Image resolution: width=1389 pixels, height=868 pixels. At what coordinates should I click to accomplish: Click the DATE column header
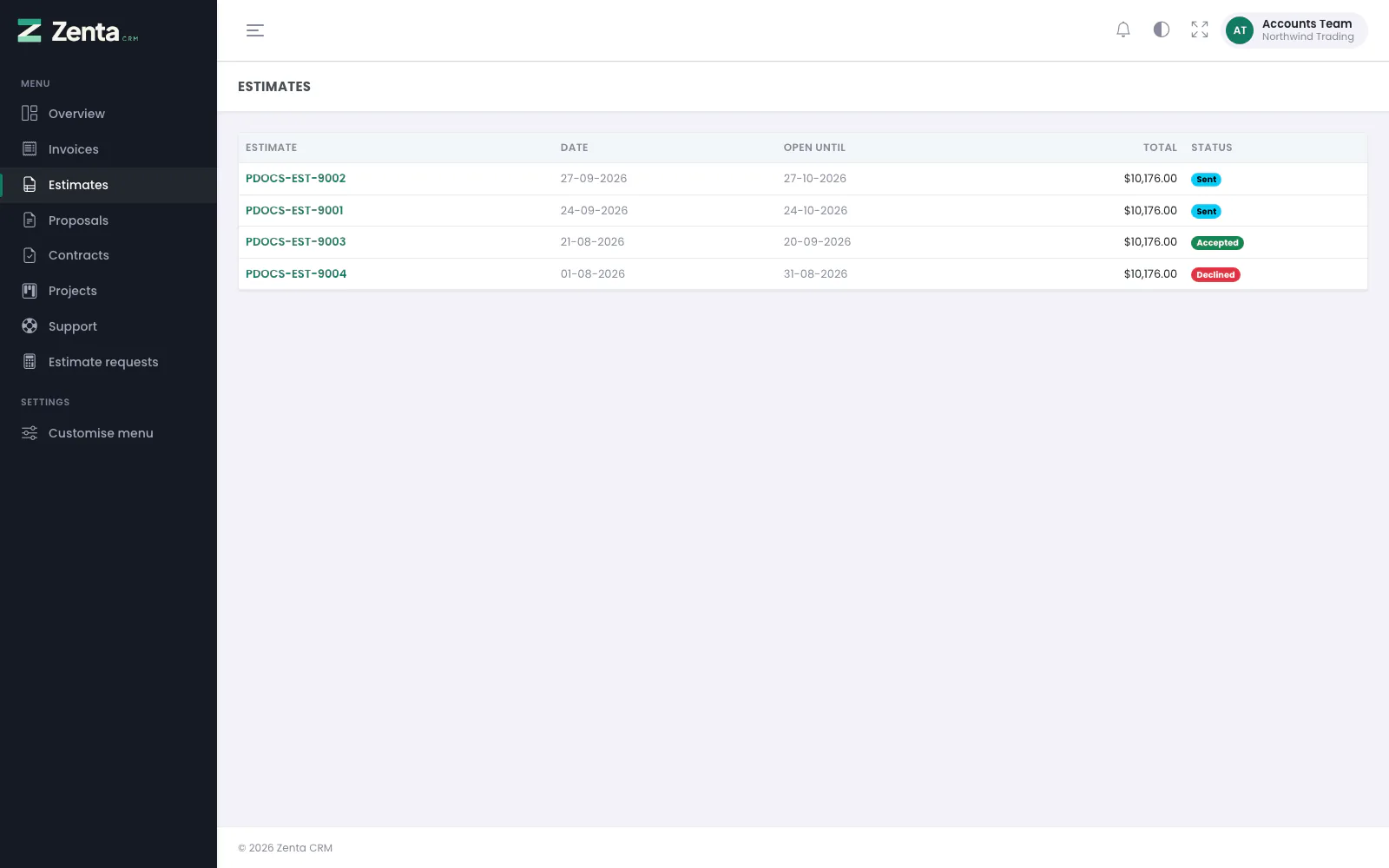click(x=574, y=148)
